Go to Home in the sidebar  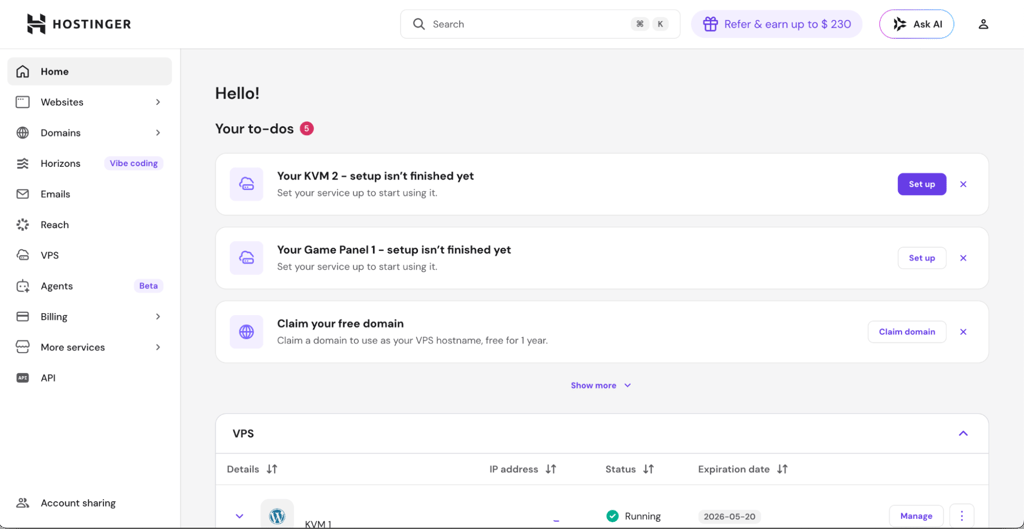[x=89, y=72]
